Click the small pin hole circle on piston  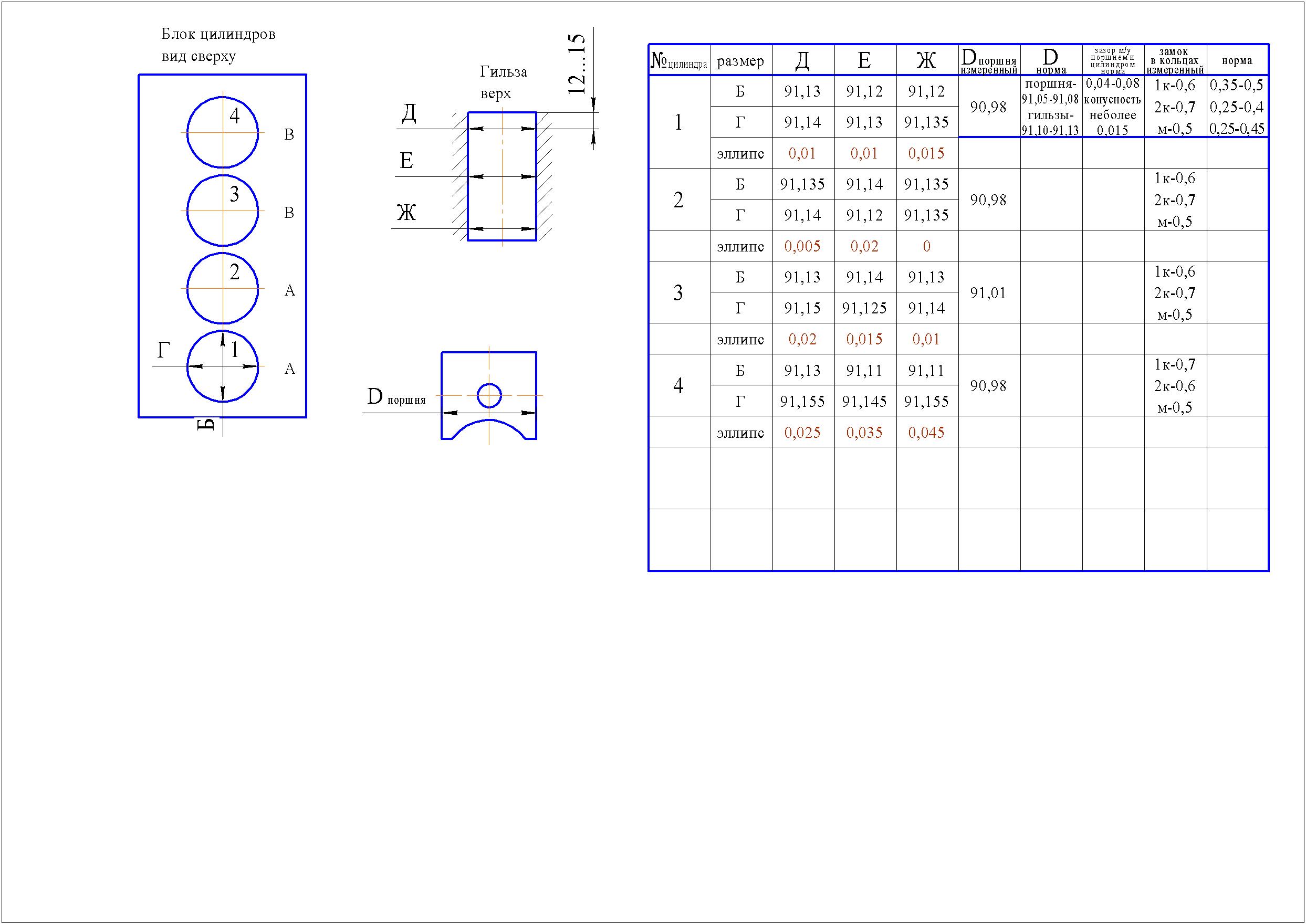489,395
